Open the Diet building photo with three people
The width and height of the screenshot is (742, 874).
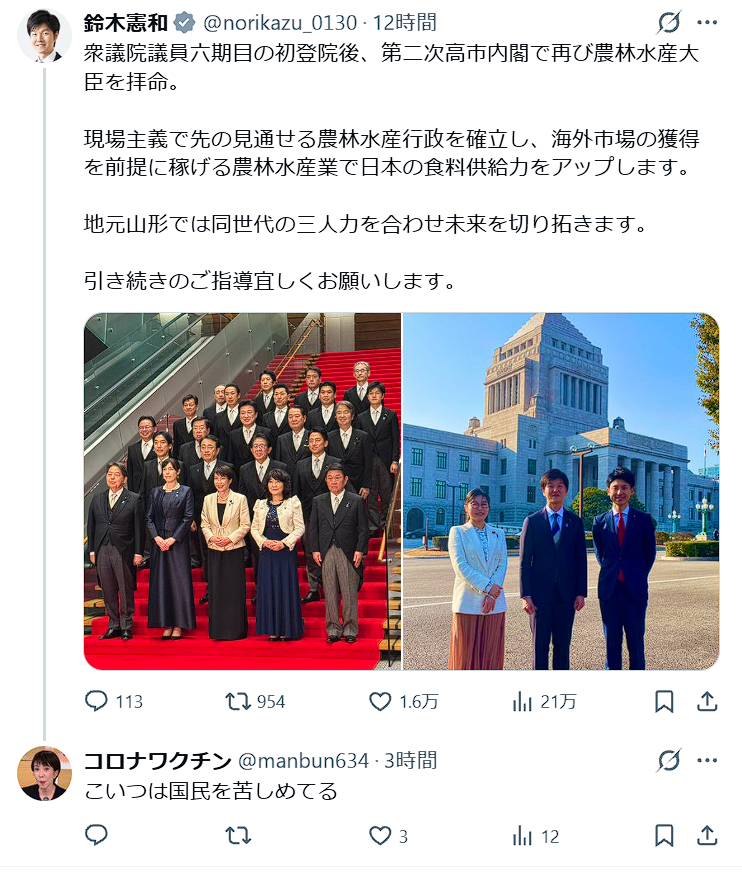click(561, 491)
